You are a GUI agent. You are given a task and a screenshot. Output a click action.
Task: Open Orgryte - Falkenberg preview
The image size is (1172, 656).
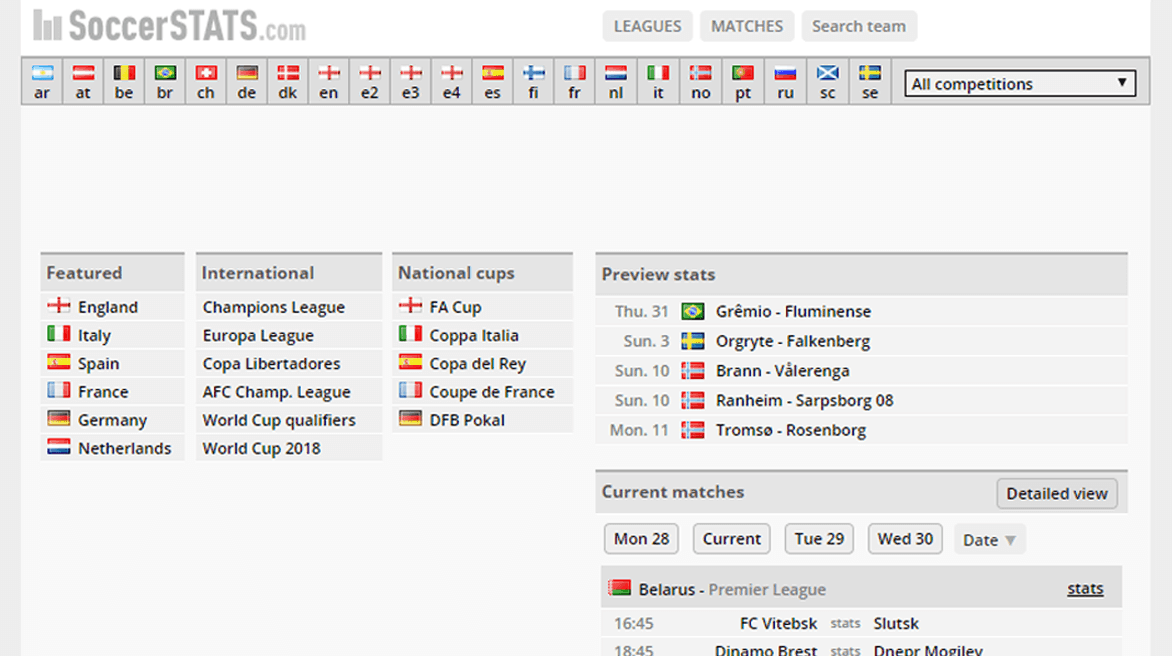coord(793,341)
